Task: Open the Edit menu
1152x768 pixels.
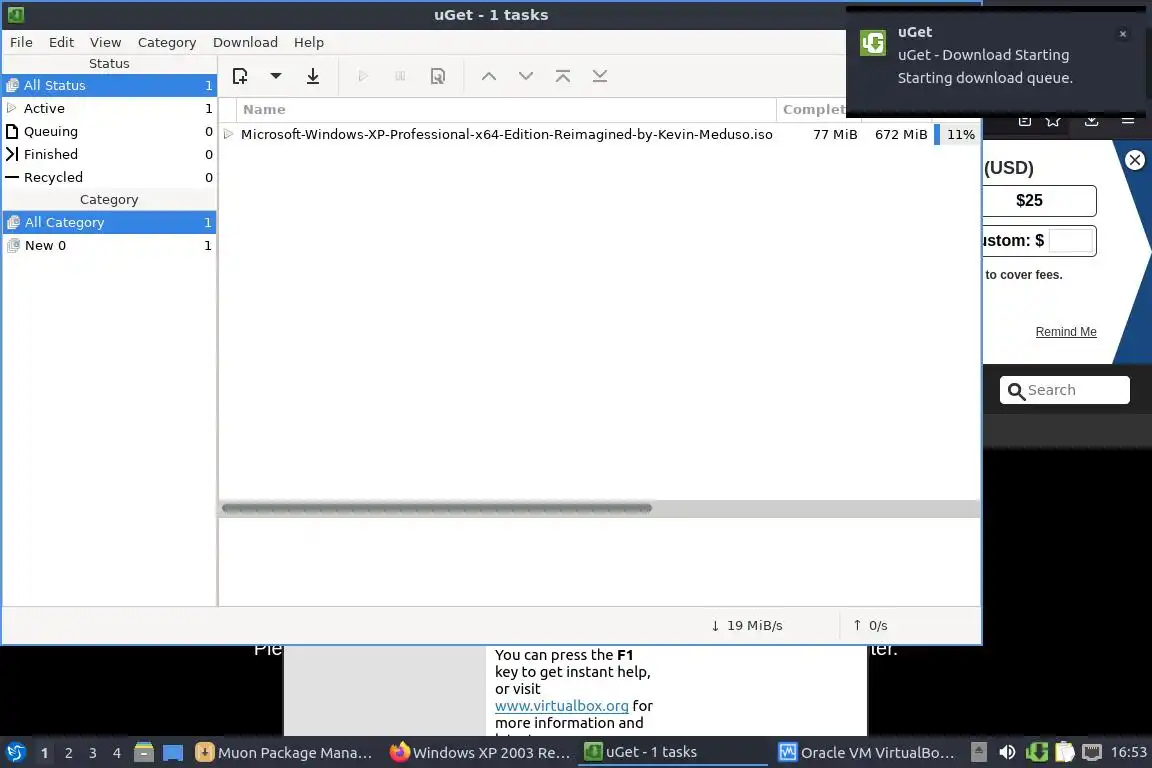Action: [61, 42]
